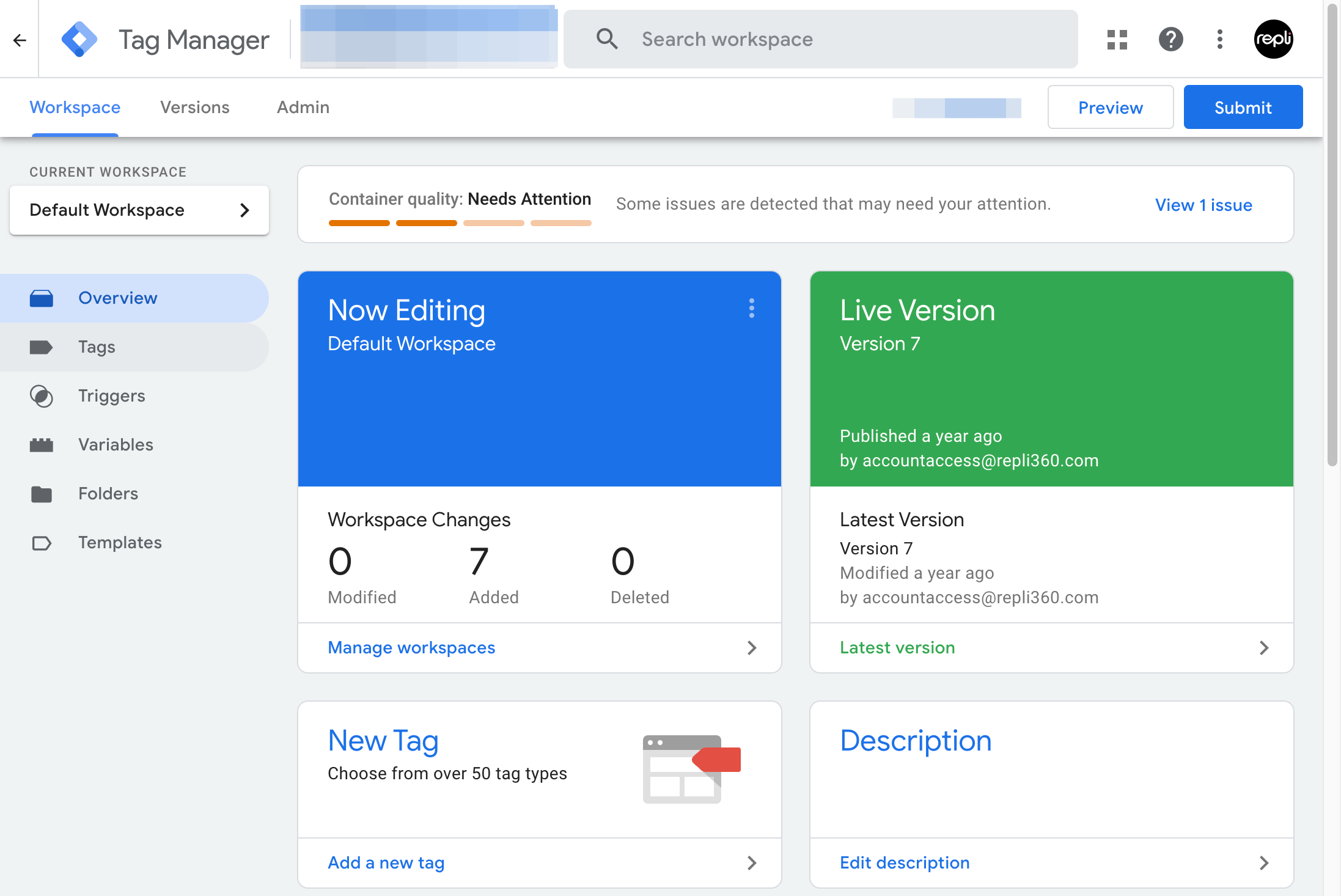Open the Now Editing card kebab menu
Screen dimensions: 1341x896
(752, 308)
